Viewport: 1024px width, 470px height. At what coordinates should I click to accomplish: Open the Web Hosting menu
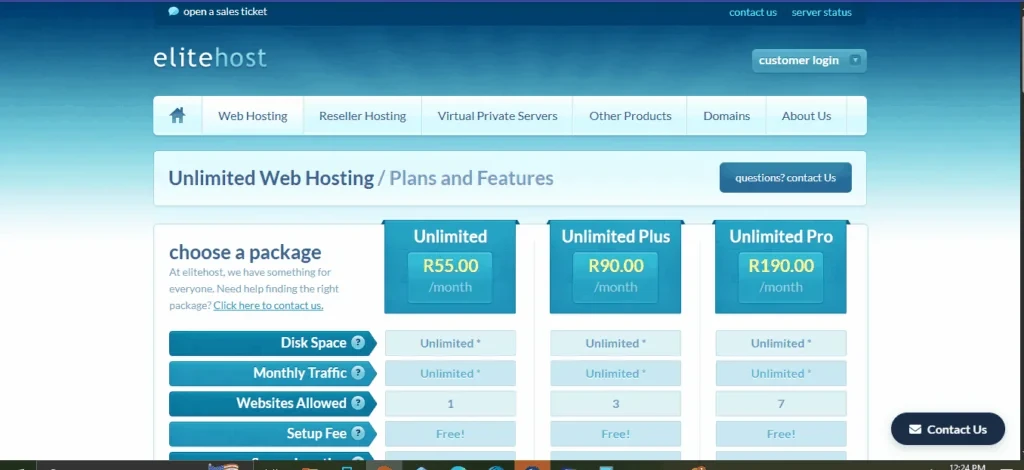click(x=253, y=116)
